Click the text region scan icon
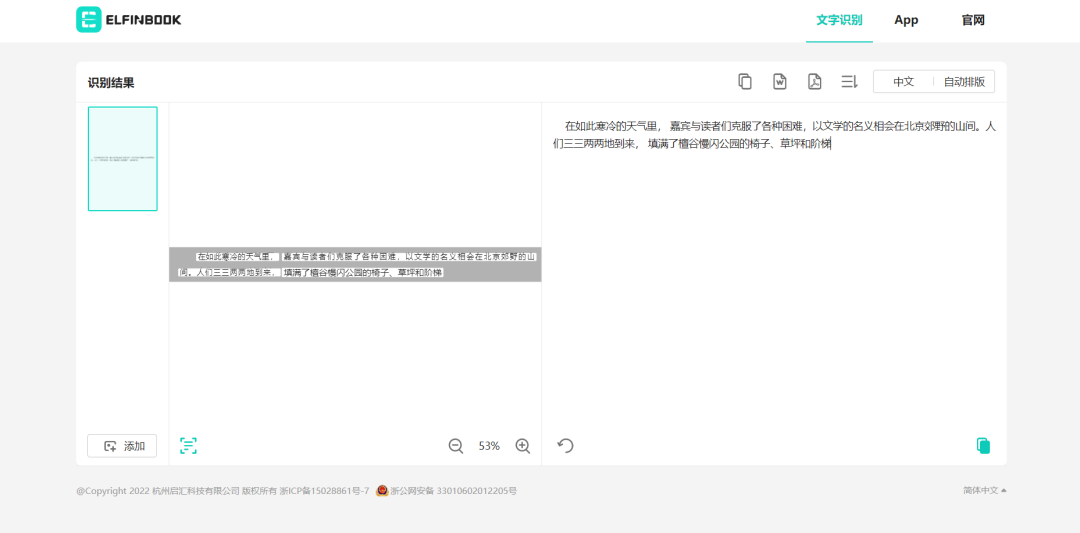The height and width of the screenshot is (533, 1080). click(188, 446)
